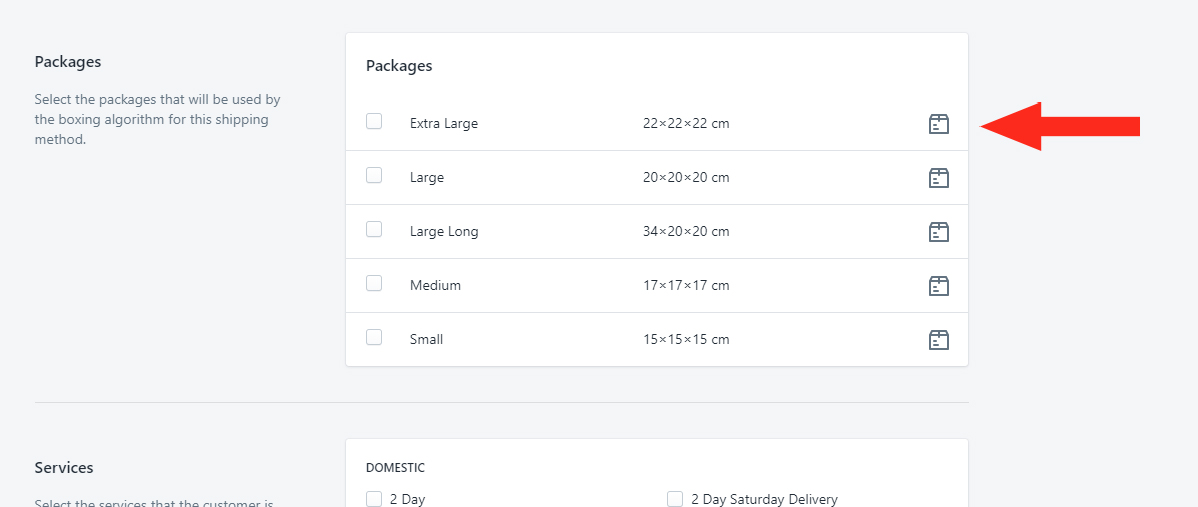Toggle the Small package checkbox
The width and height of the screenshot is (1198, 507).
(374, 337)
